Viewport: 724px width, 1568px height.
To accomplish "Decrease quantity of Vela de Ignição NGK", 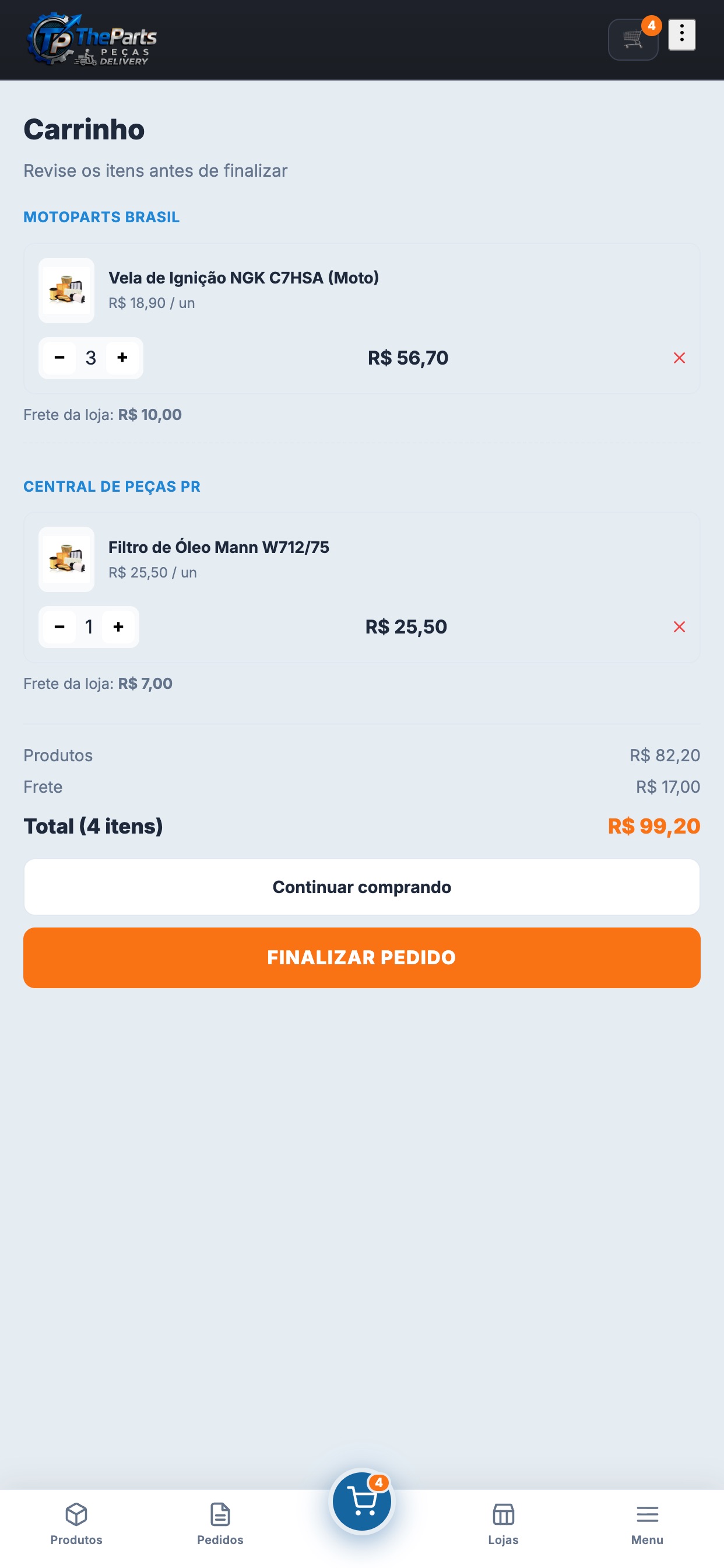I will pyautogui.click(x=59, y=358).
